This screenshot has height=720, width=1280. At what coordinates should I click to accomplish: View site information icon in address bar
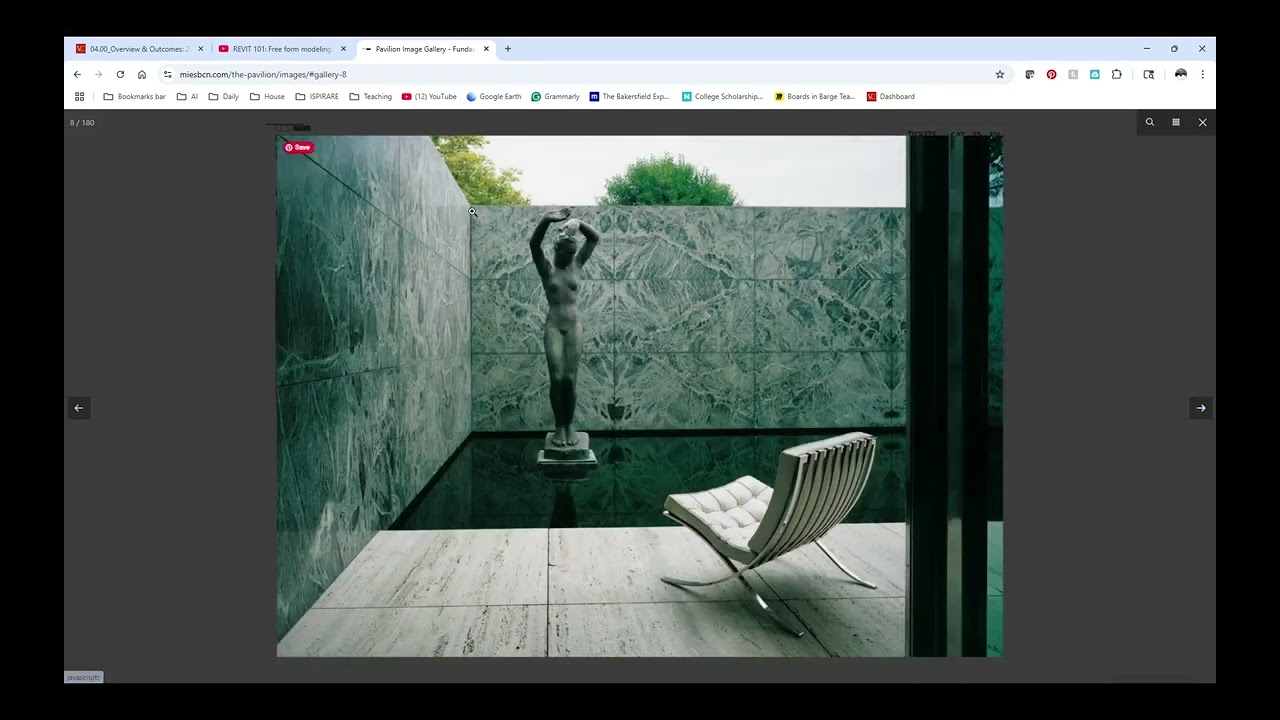[x=168, y=74]
